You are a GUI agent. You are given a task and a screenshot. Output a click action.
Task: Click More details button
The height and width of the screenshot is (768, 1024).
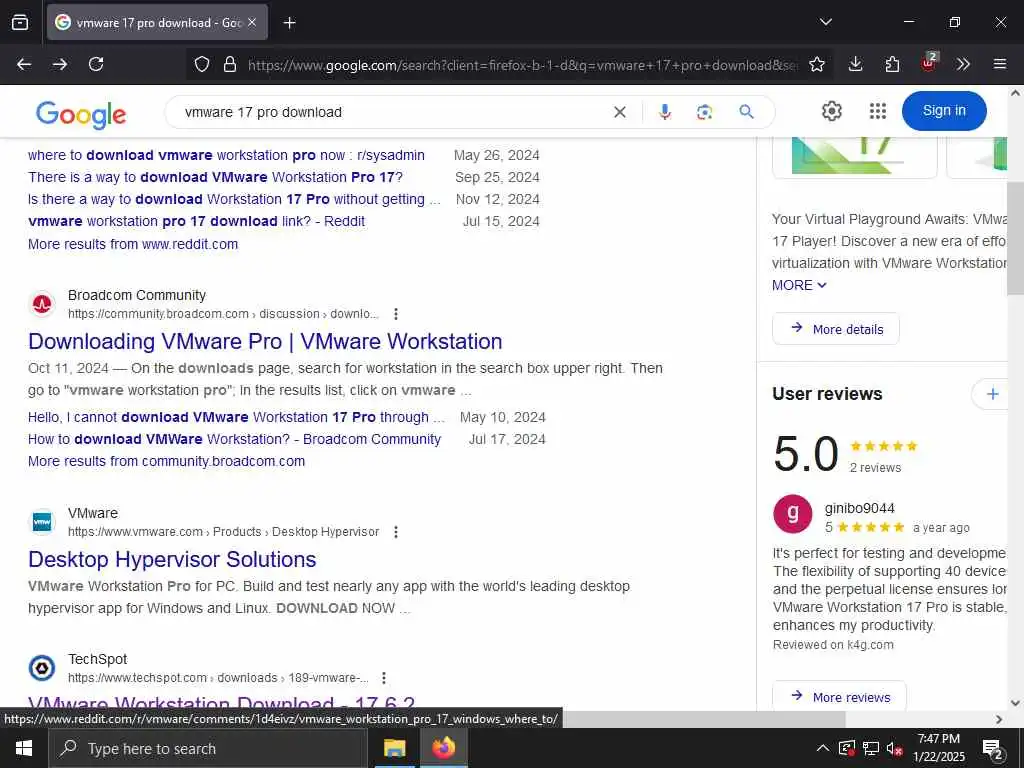pos(835,328)
